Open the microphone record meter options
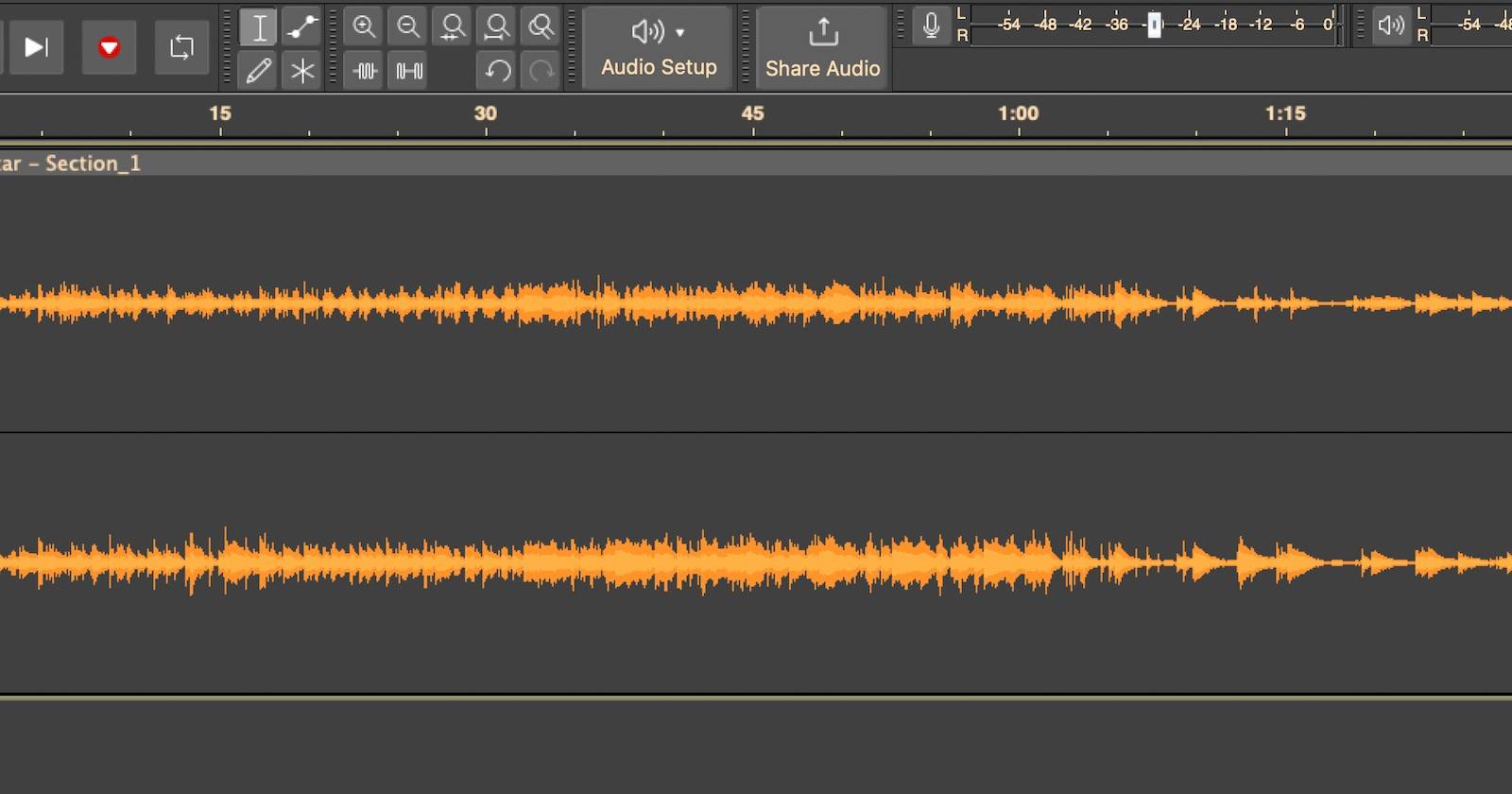Image resolution: width=1512 pixels, height=794 pixels. pos(931,26)
